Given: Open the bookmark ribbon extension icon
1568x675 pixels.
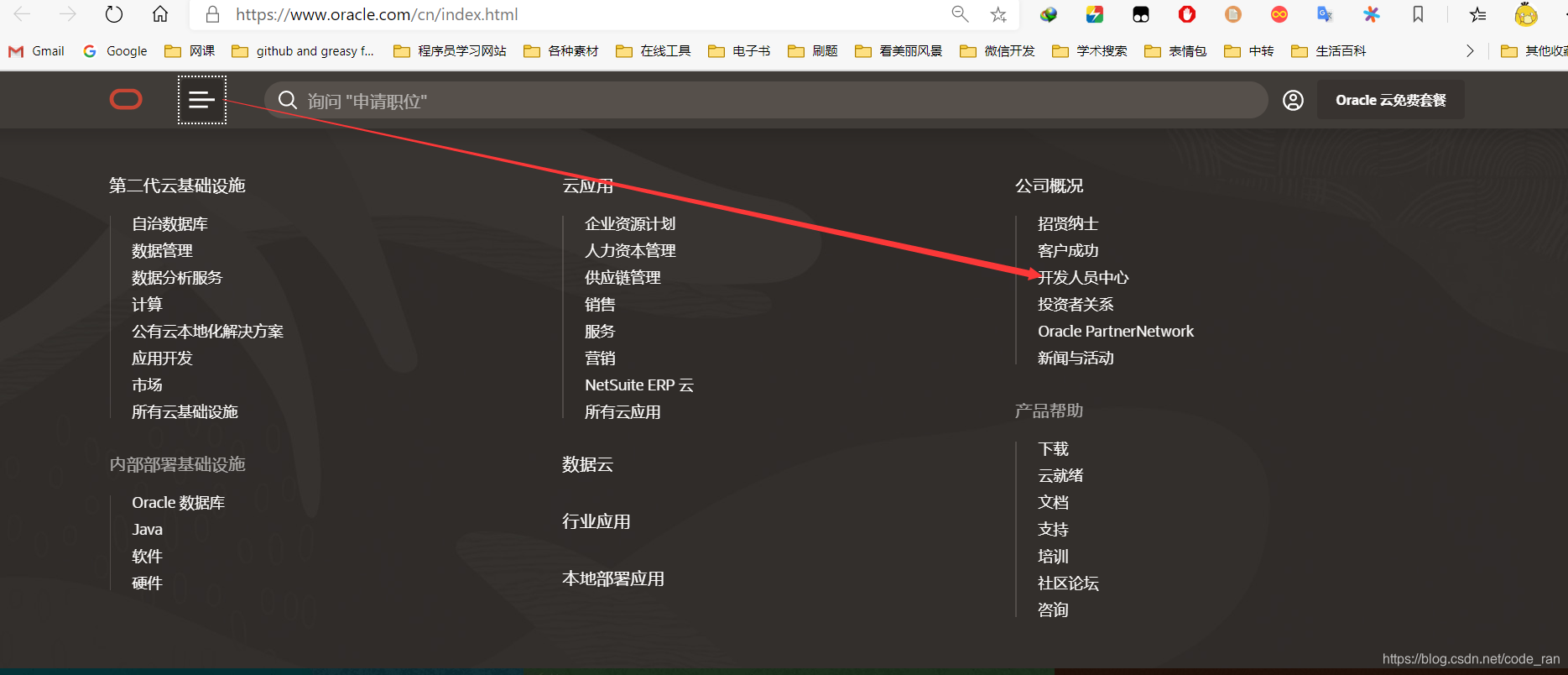Looking at the screenshot, I should click(1418, 14).
